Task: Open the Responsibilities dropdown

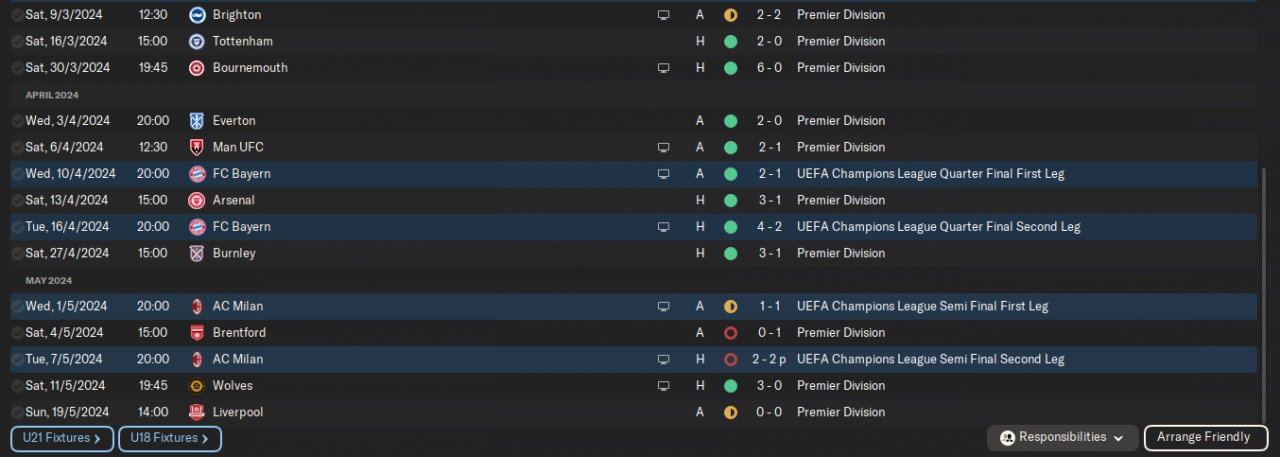Action: click(x=1064, y=437)
